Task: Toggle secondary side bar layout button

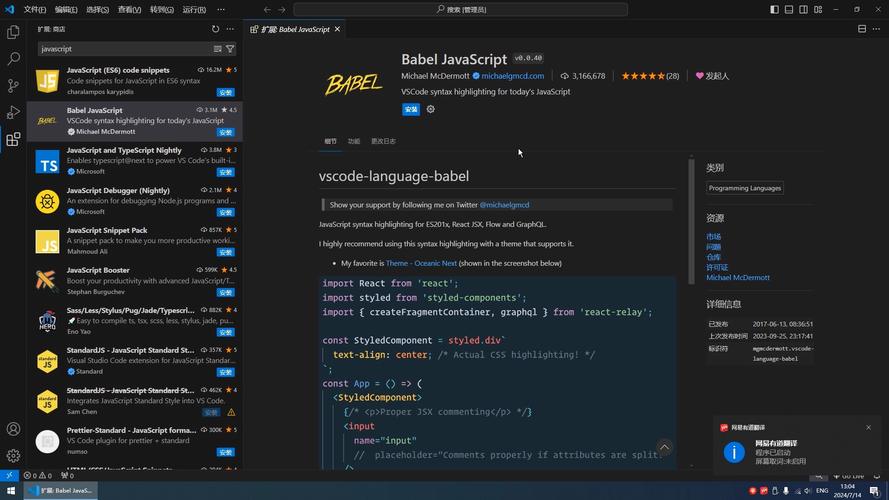Action: point(803,10)
